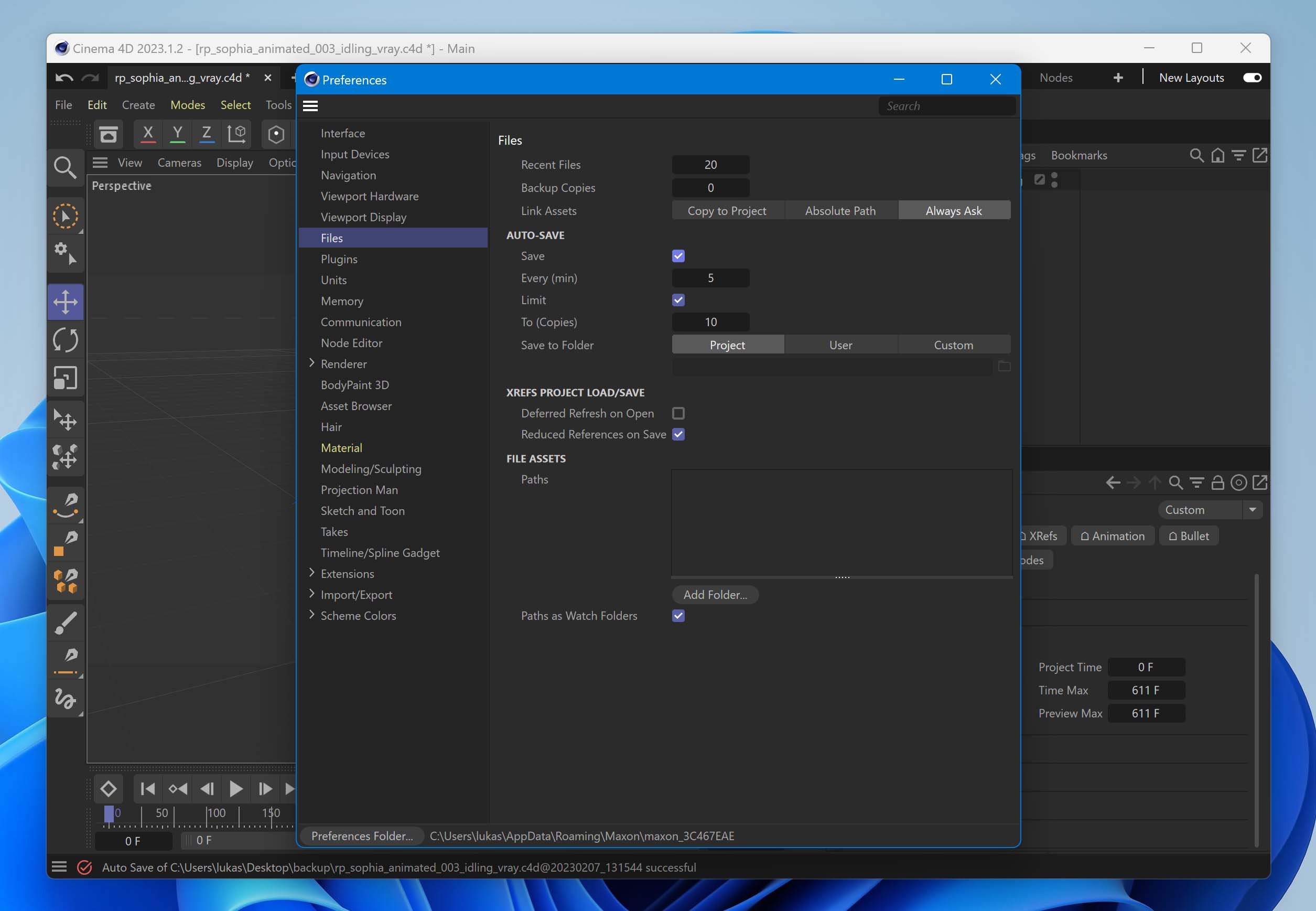Select the Live Selection tool

(x=65, y=216)
